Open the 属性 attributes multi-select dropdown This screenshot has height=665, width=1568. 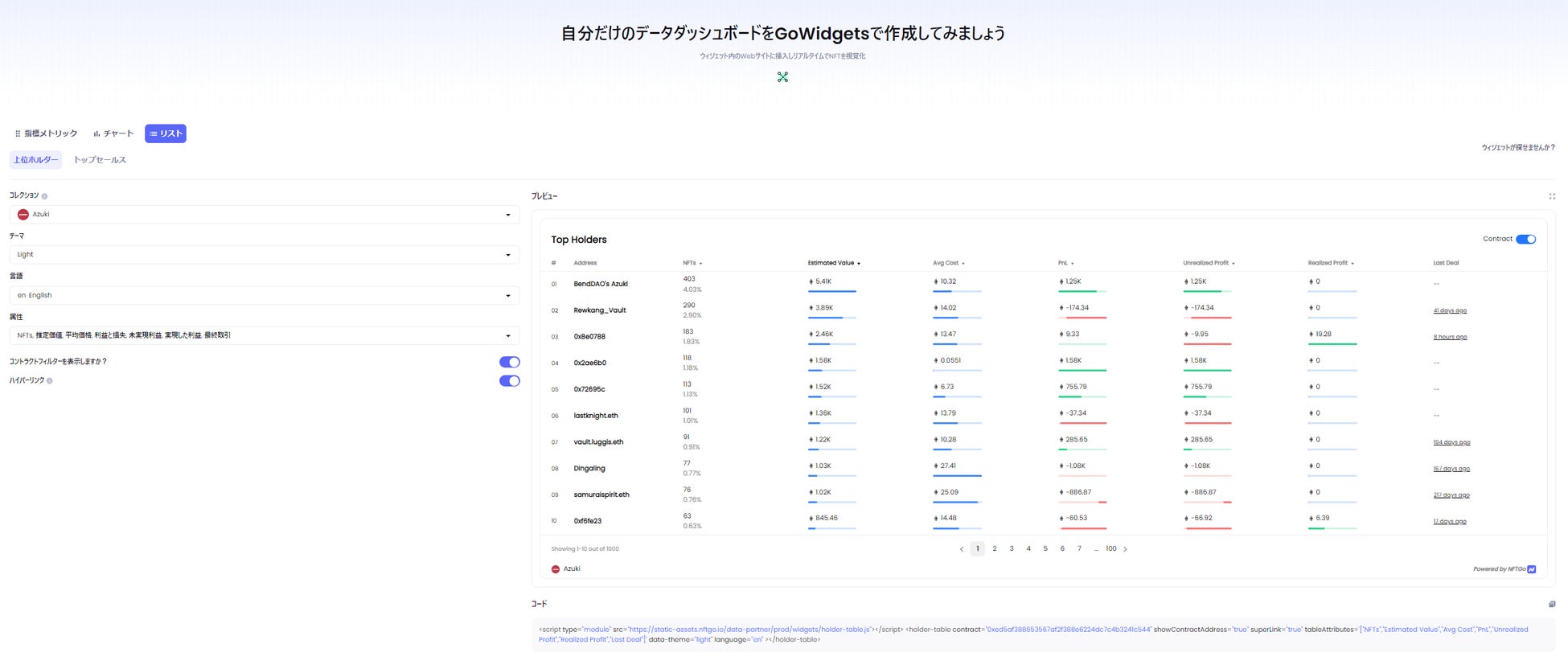click(x=265, y=335)
